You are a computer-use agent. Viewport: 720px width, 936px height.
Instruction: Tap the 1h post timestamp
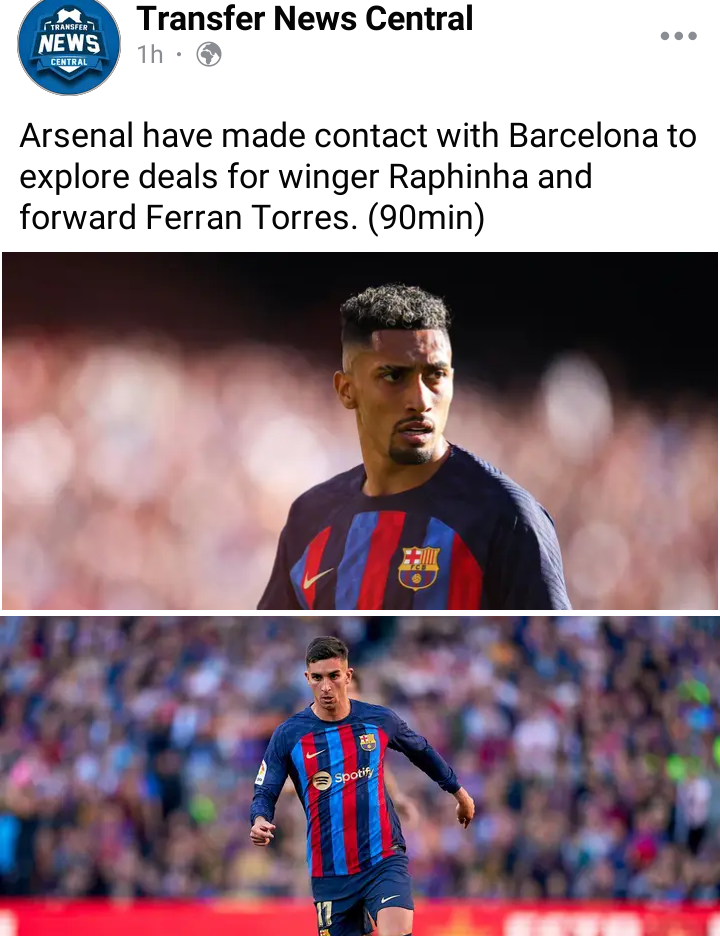tap(150, 54)
